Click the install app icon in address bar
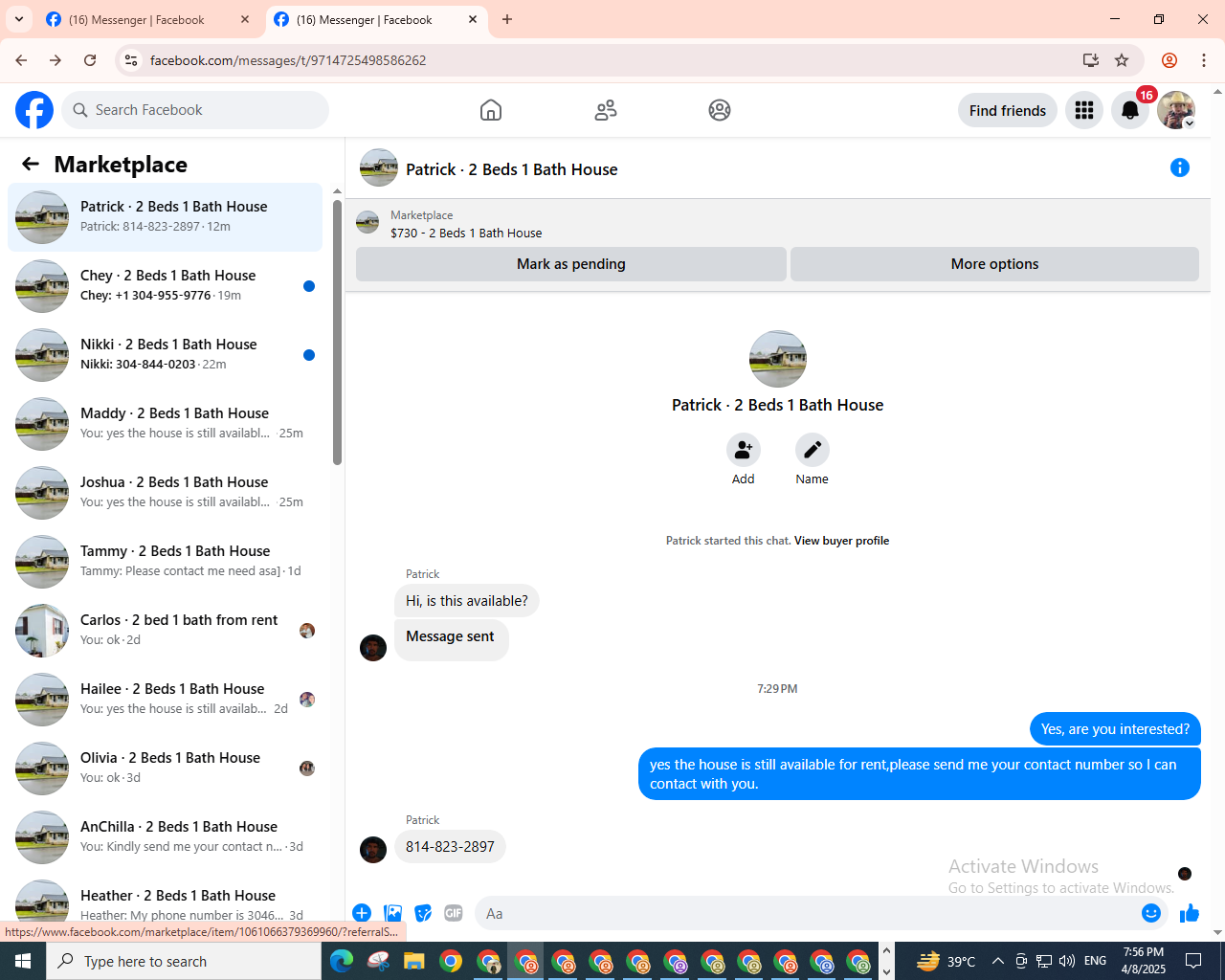Screen dimensions: 1225x980 (x=1091, y=60)
